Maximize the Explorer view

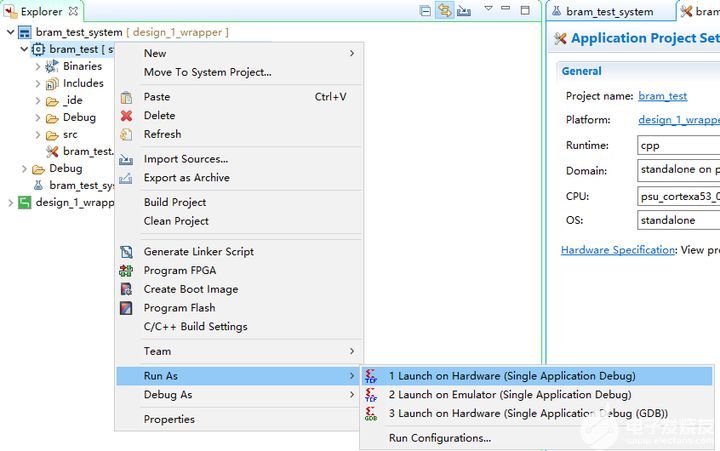click(525, 10)
